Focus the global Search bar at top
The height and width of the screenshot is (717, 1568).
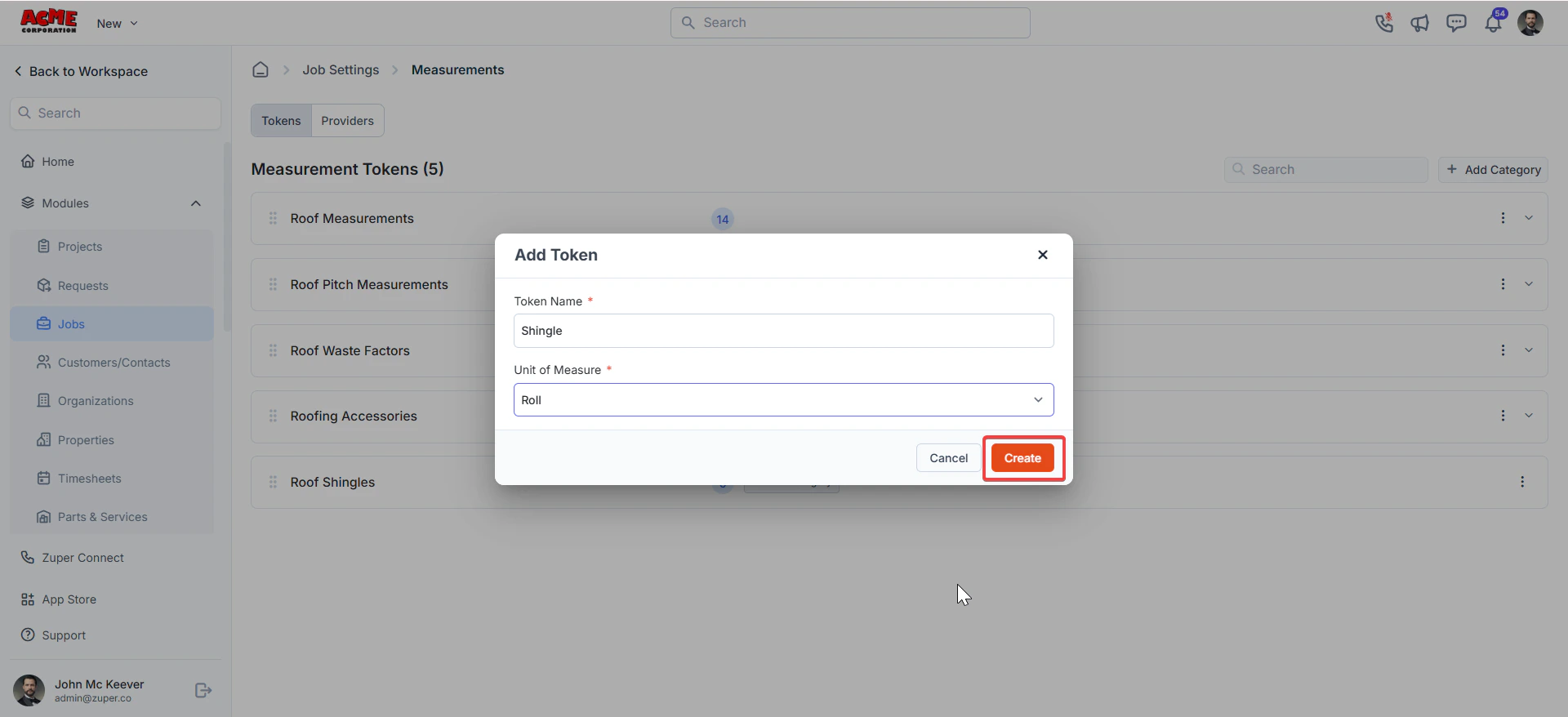[850, 23]
